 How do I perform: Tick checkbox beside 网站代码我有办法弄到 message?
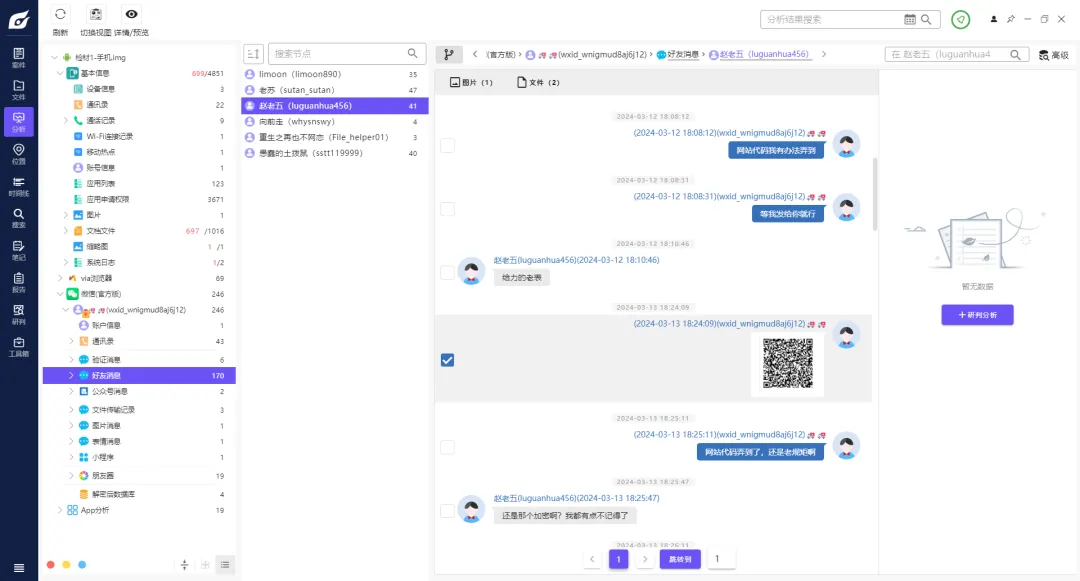point(447,145)
